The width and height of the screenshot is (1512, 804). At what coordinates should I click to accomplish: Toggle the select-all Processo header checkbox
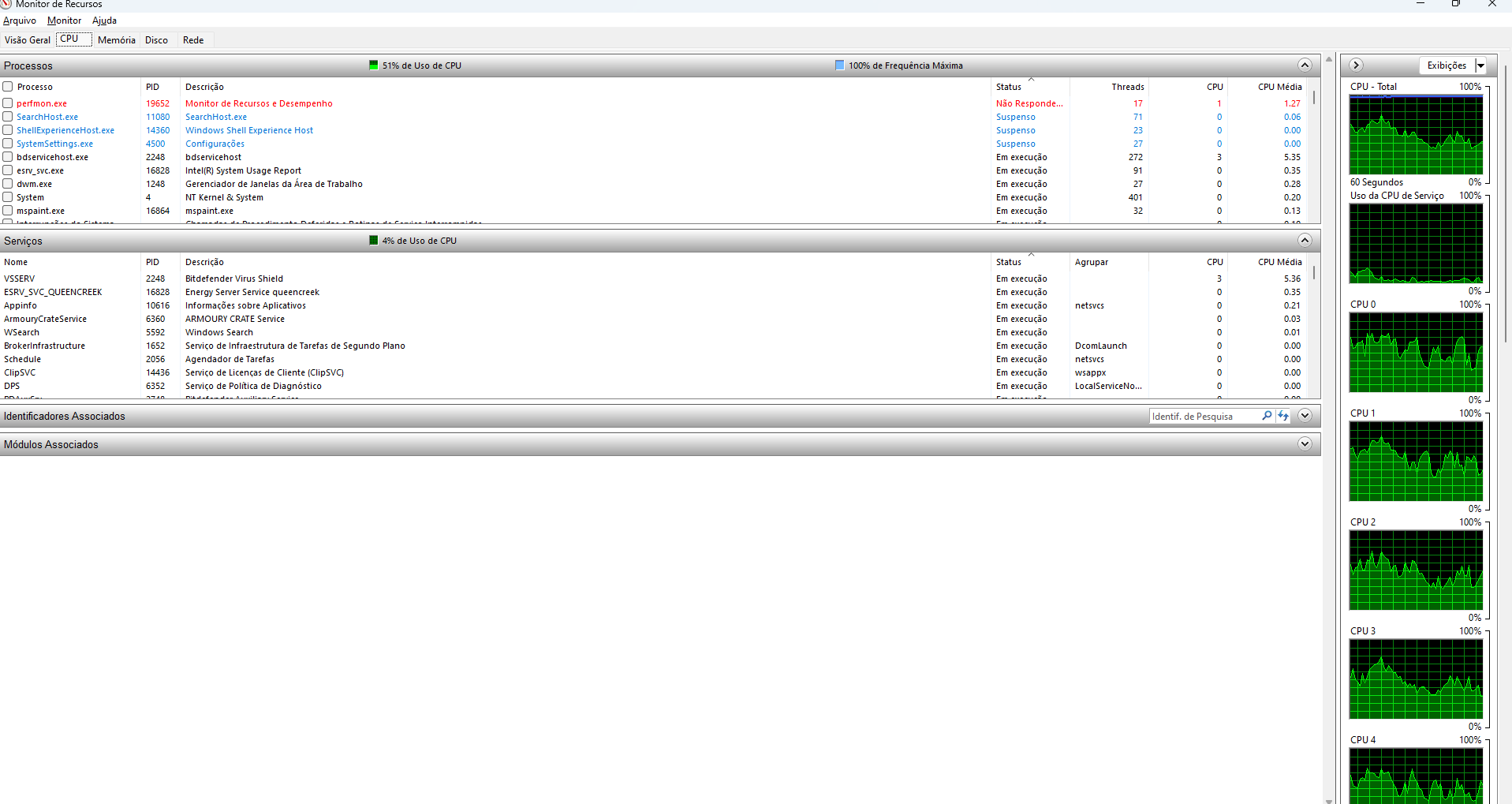(x=8, y=87)
